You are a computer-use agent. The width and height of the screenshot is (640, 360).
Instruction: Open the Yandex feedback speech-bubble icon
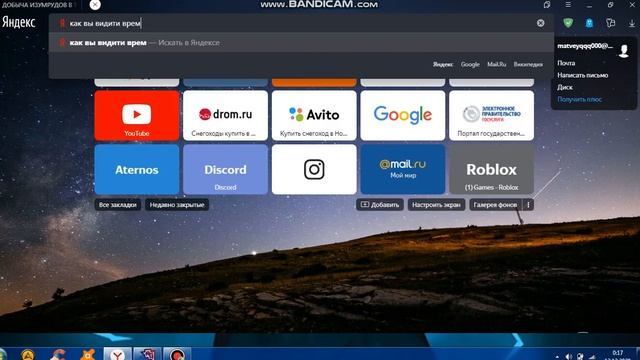pos(611,23)
